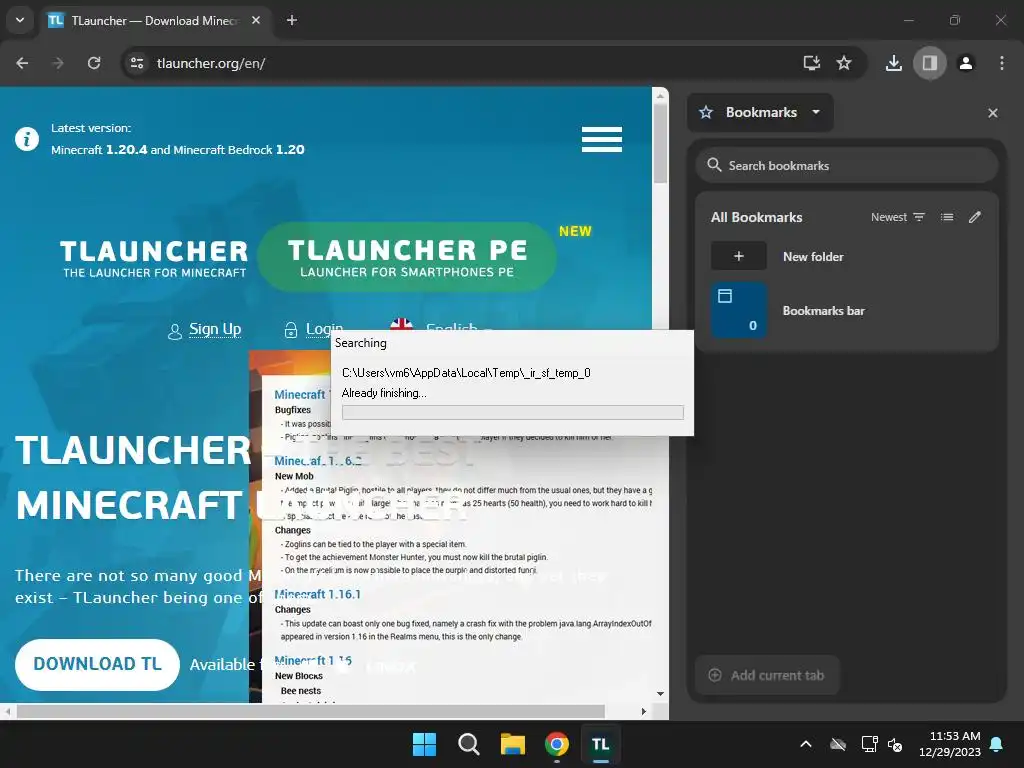Click scroll down arrow on page scrollbar
Screen dimensions: 1024x768
660,694
